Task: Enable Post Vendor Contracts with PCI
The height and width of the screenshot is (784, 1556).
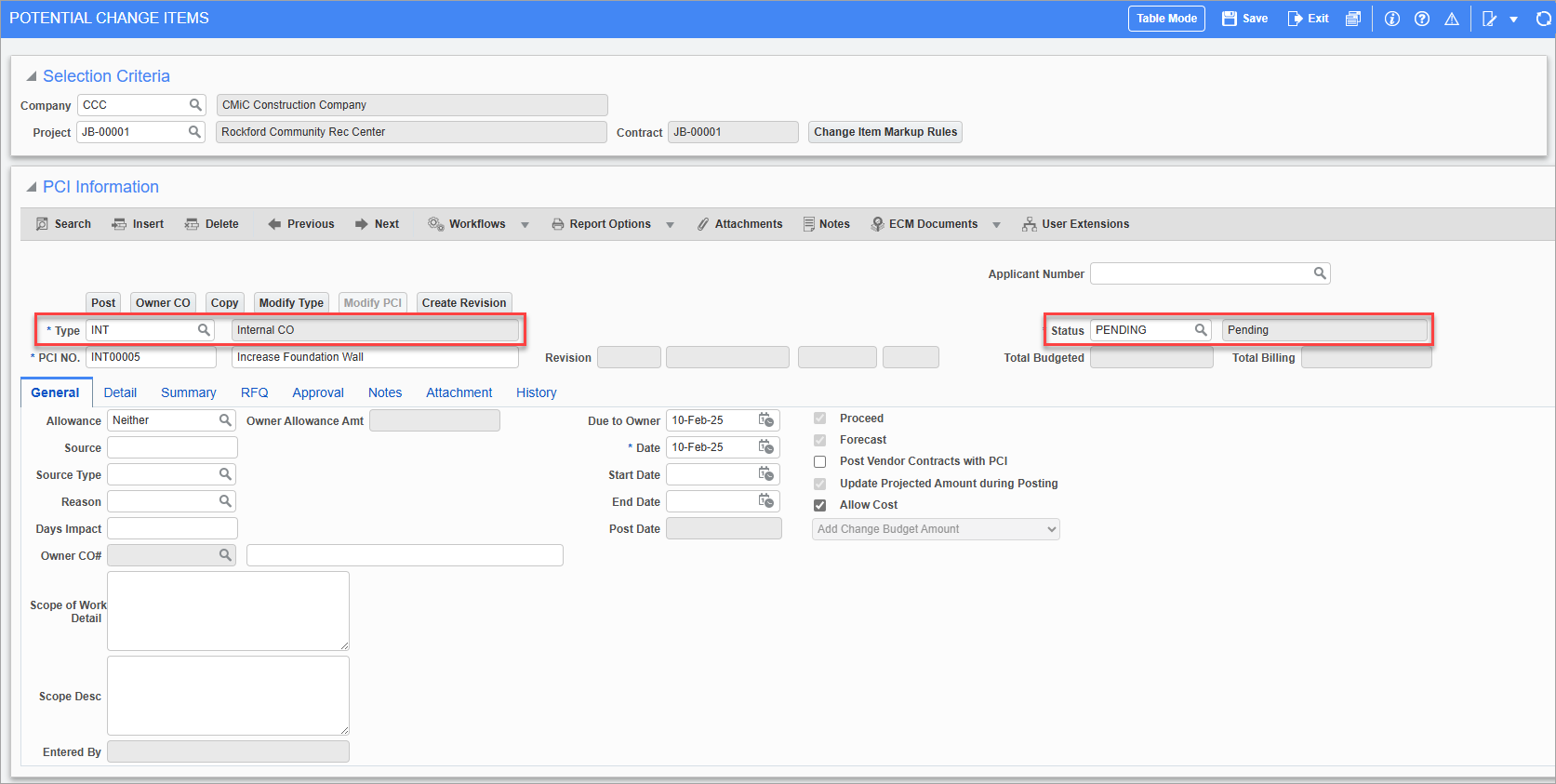Action: (820, 461)
